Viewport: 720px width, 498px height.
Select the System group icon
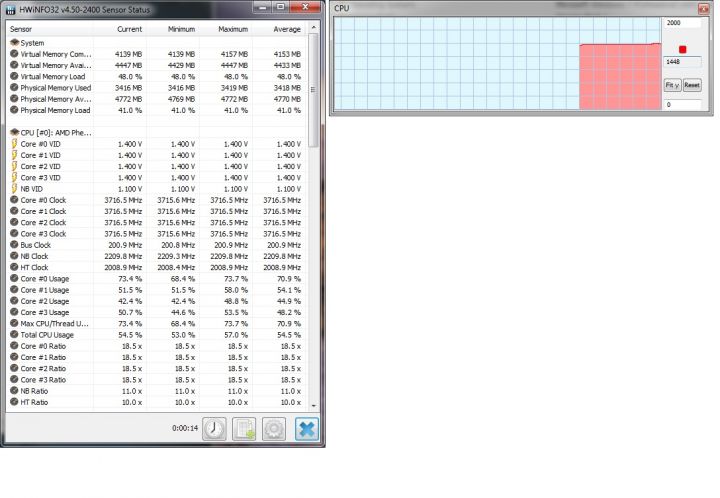click(14, 43)
